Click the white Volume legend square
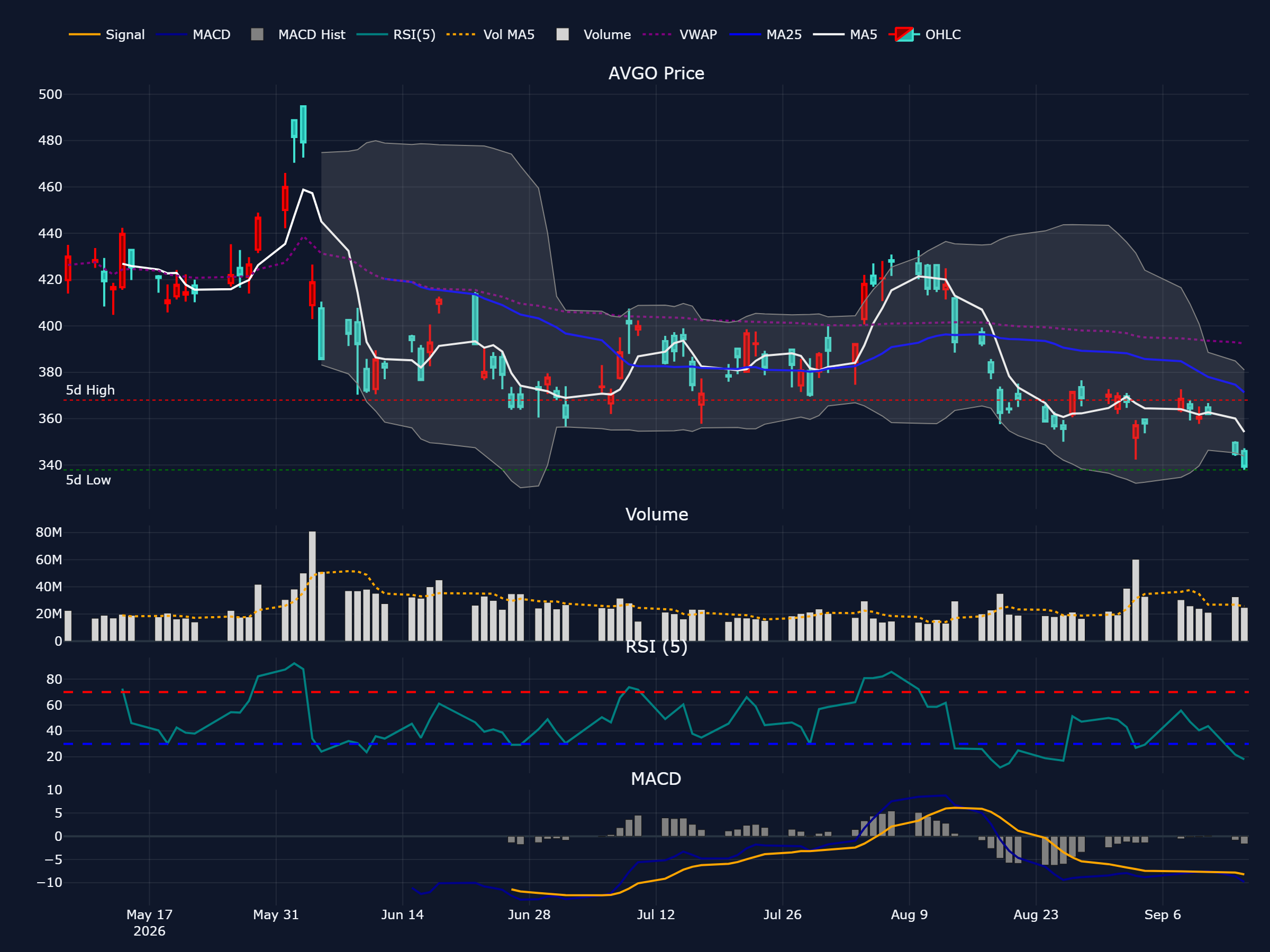The height and width of the screenshot is (952, 1270). [563, 34]
